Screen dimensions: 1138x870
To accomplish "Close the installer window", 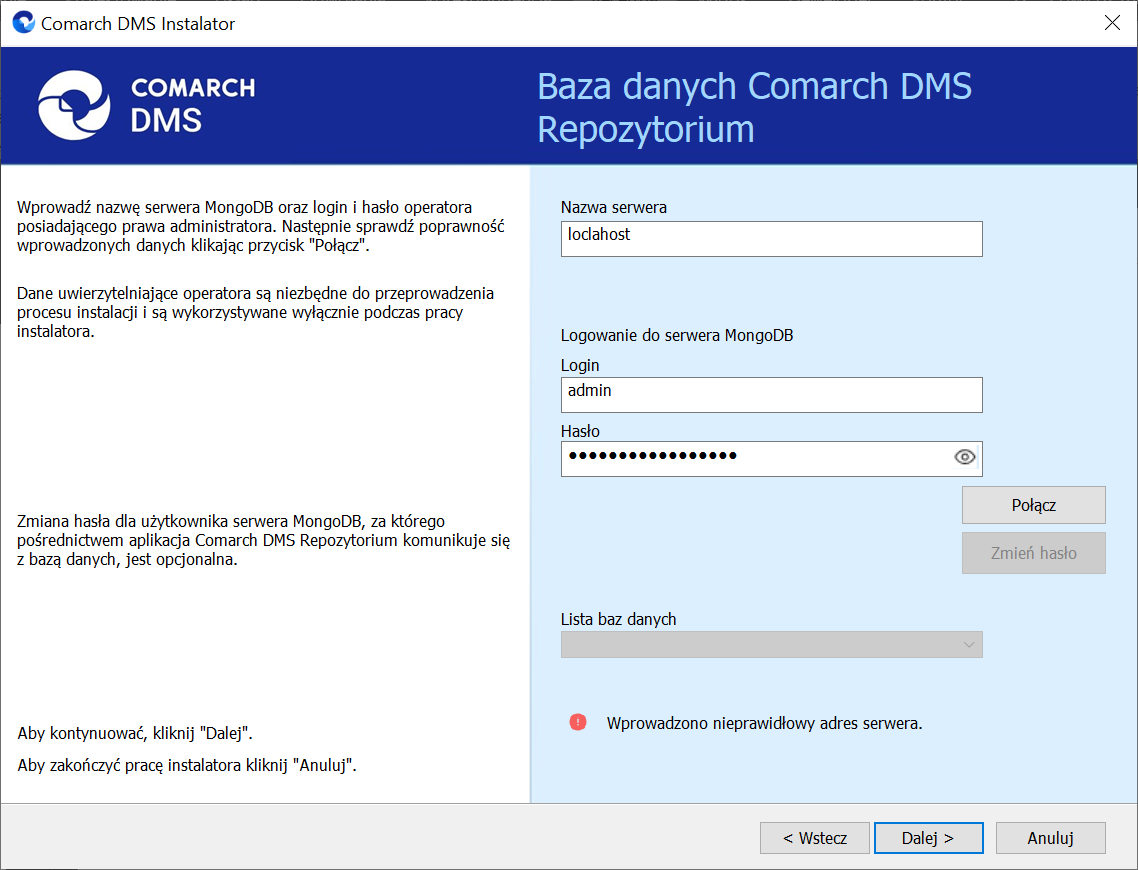I will [1112, 22].
